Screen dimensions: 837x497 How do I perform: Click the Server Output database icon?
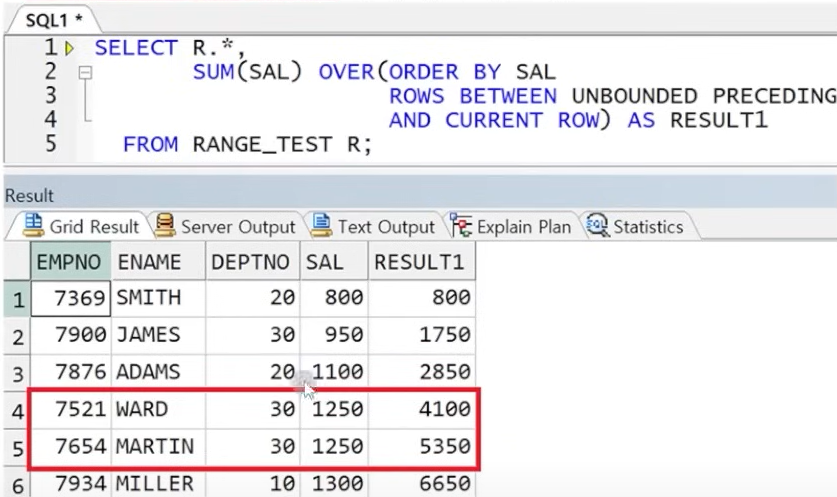pos(165,225)
